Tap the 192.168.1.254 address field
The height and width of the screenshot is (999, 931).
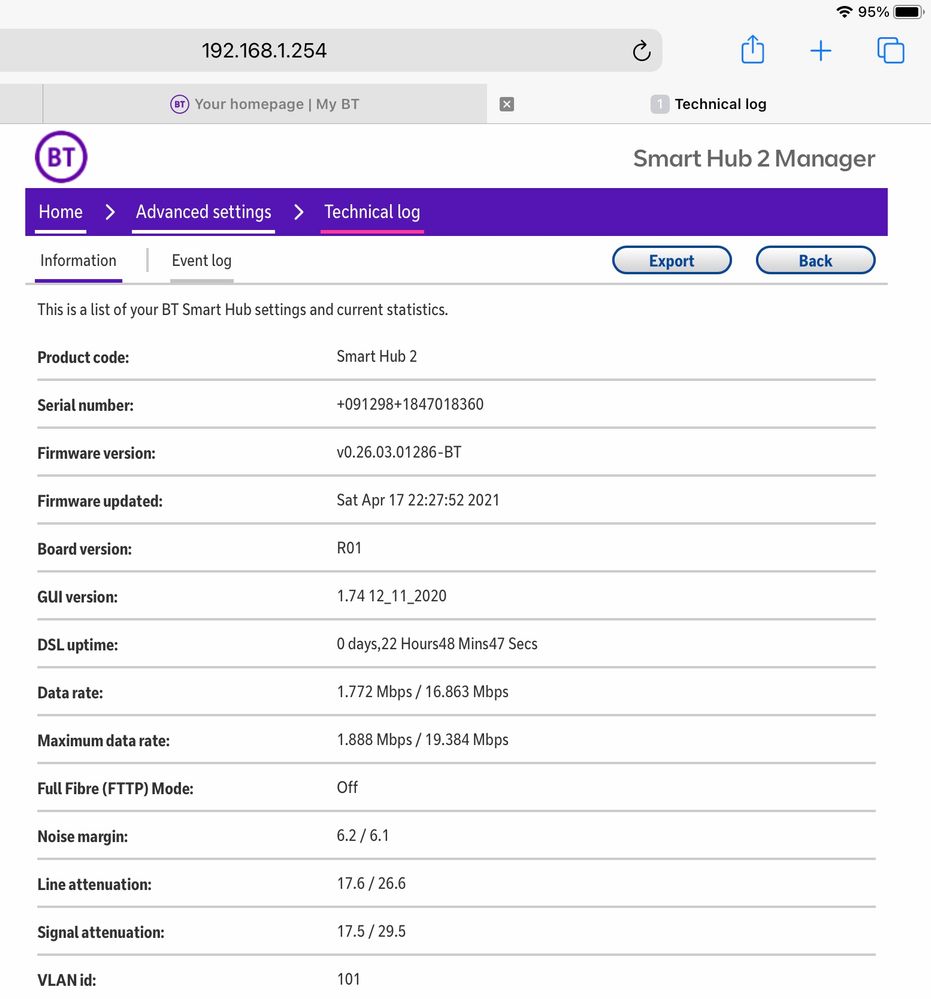pos(264,50)
